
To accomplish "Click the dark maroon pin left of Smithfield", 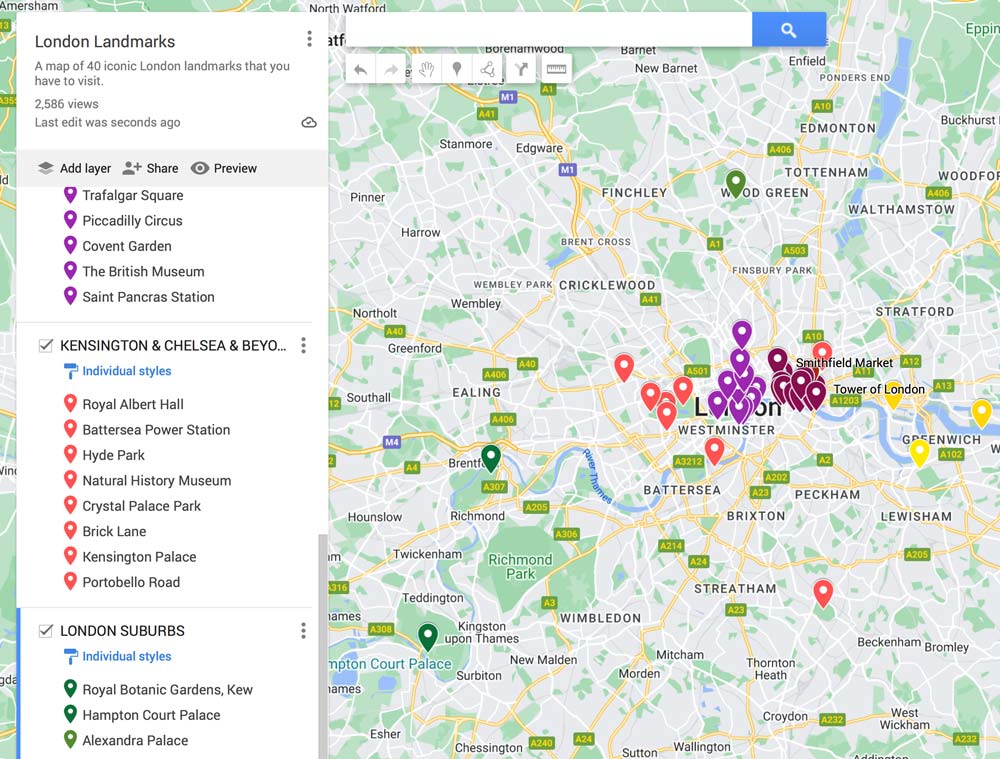I will [x=777, y=360].
